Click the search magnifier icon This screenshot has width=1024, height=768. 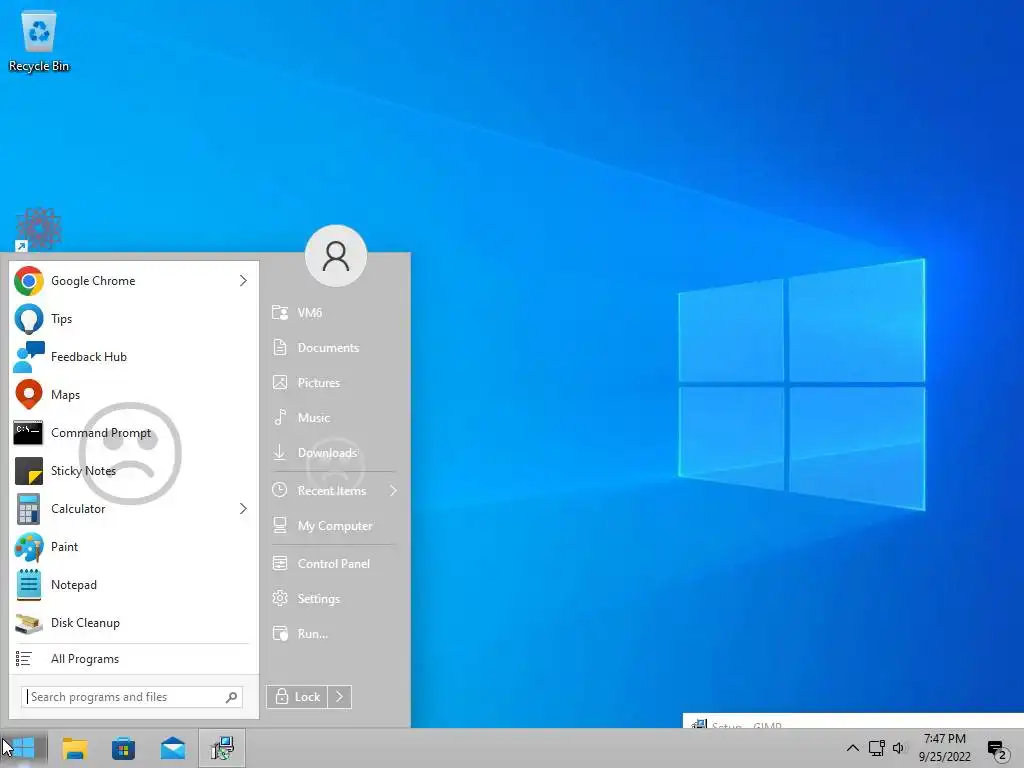pyautogui.click(x=231, y=697)
